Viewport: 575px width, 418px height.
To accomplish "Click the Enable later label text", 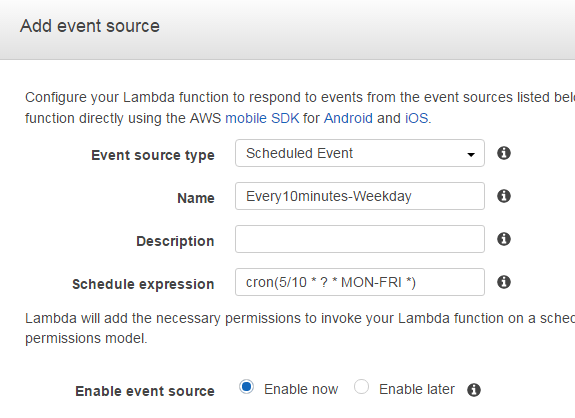I will [x=417, y=389].
